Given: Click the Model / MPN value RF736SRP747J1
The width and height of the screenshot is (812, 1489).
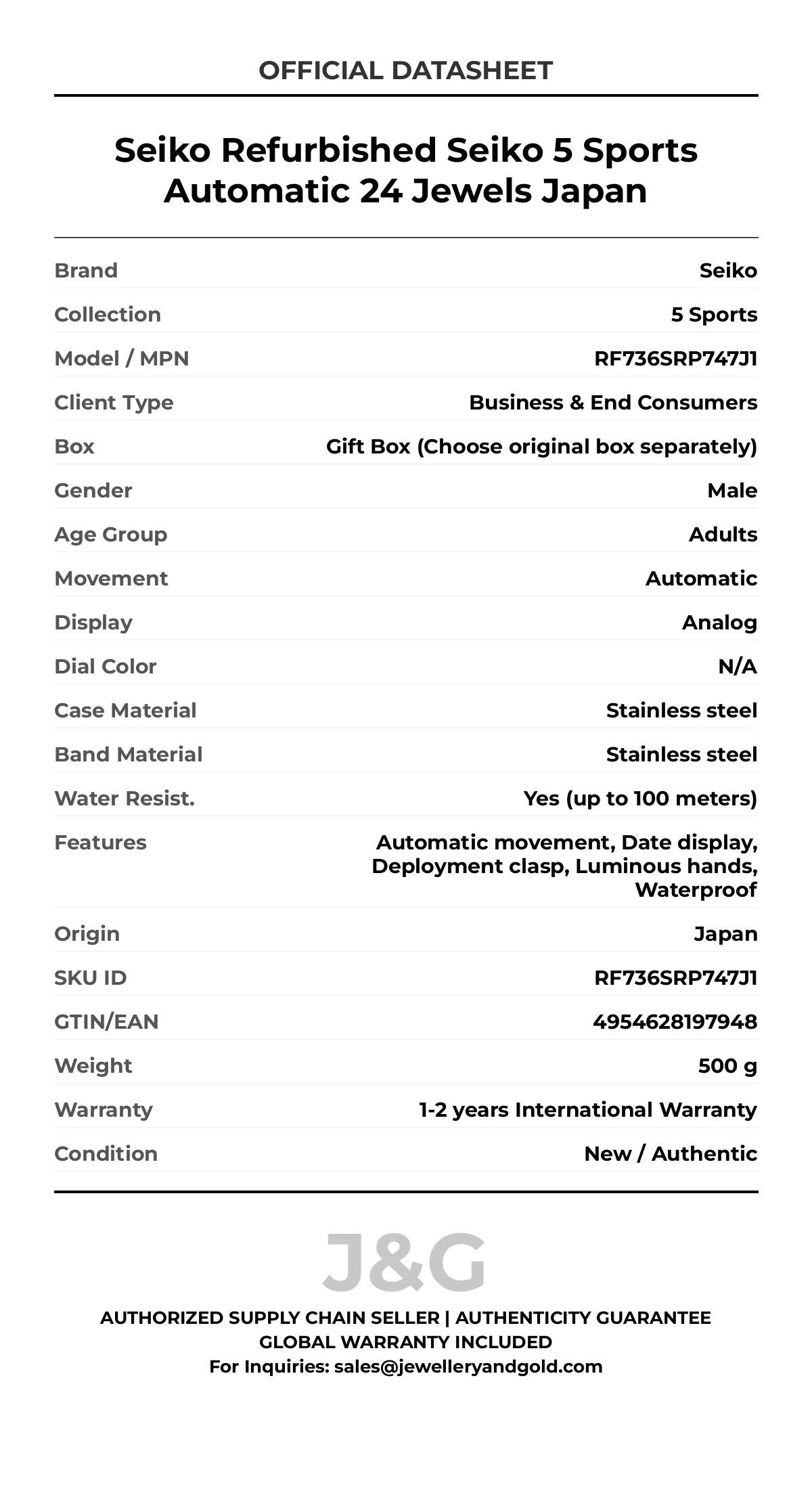Looking at the screenshot, I should coord(675,358).
